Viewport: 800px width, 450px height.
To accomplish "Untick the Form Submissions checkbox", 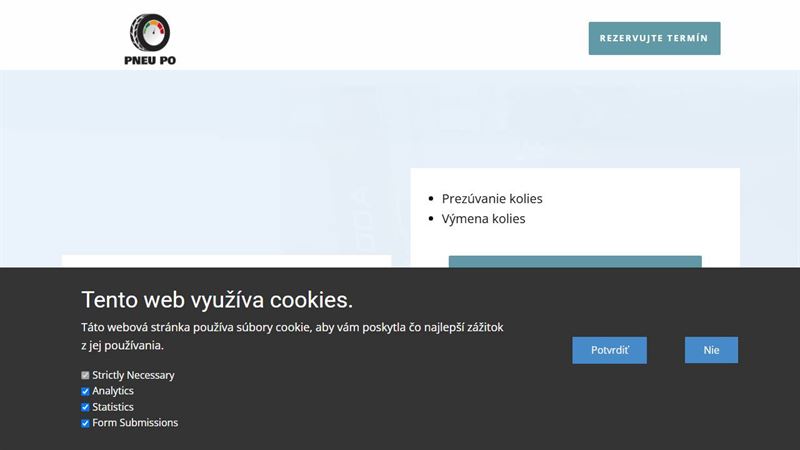I will point(85,423).
